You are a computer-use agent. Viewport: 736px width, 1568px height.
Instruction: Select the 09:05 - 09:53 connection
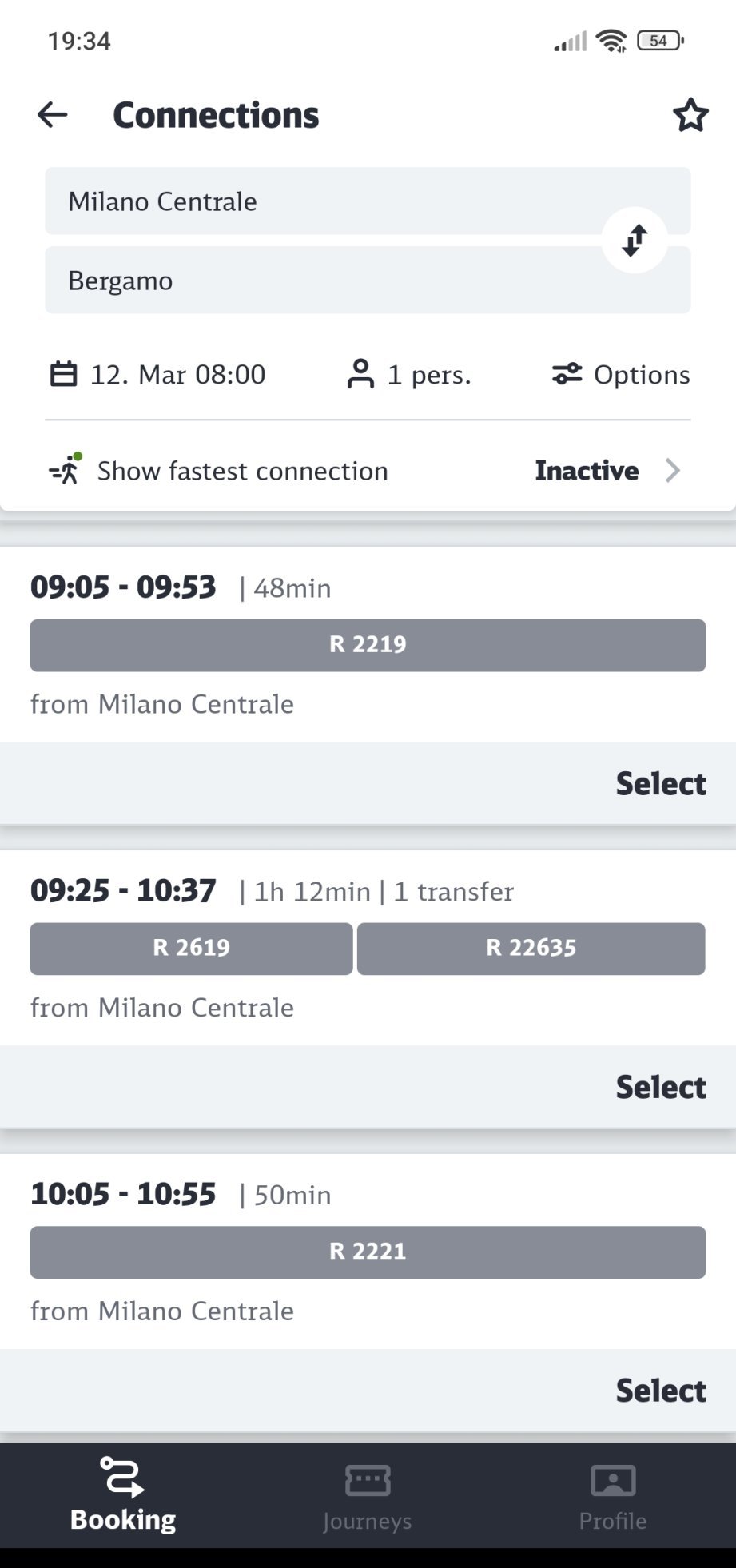pyautogui.click(x=660, y=783)
